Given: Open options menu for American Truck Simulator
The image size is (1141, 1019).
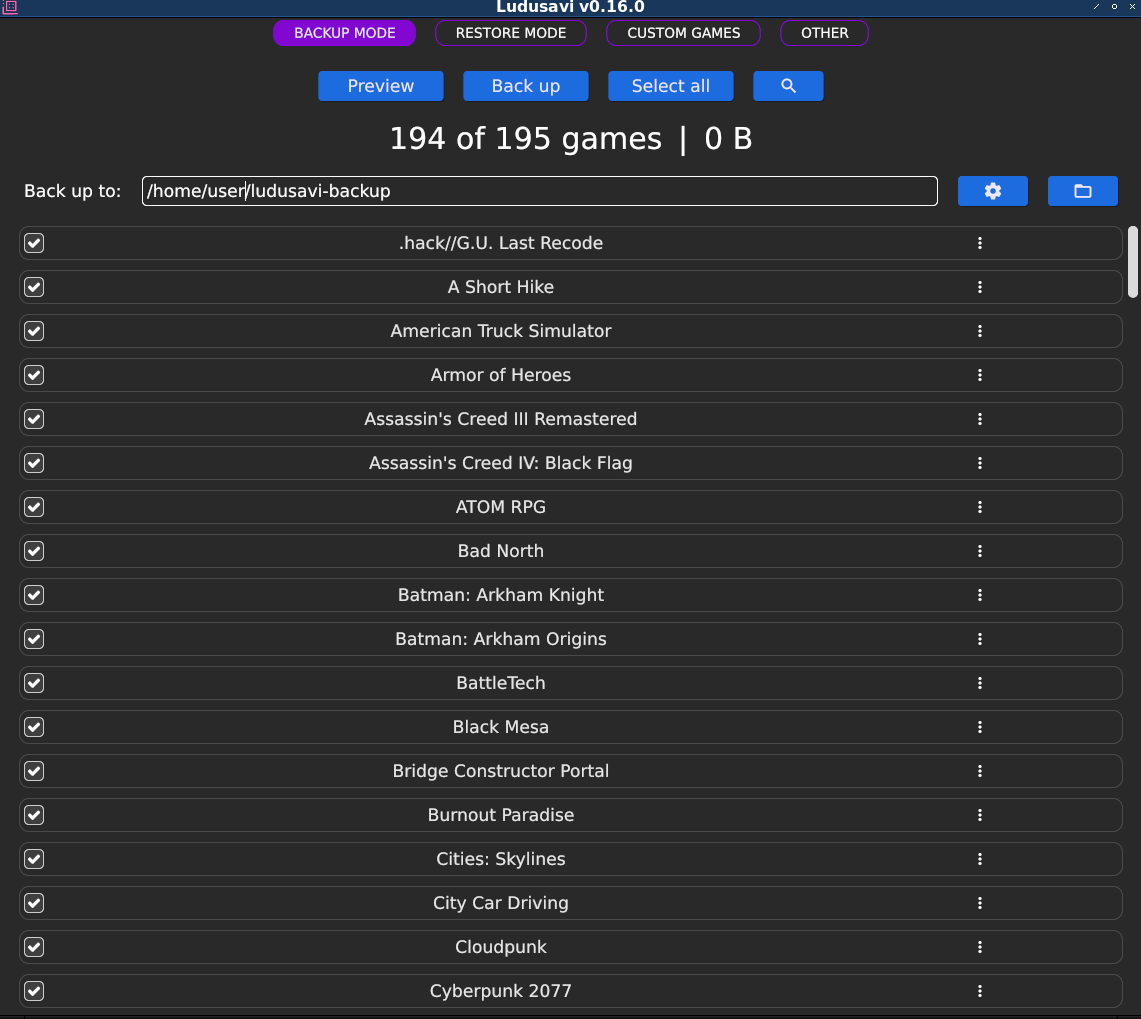Looking at the screenshot, I should point(980,331).
